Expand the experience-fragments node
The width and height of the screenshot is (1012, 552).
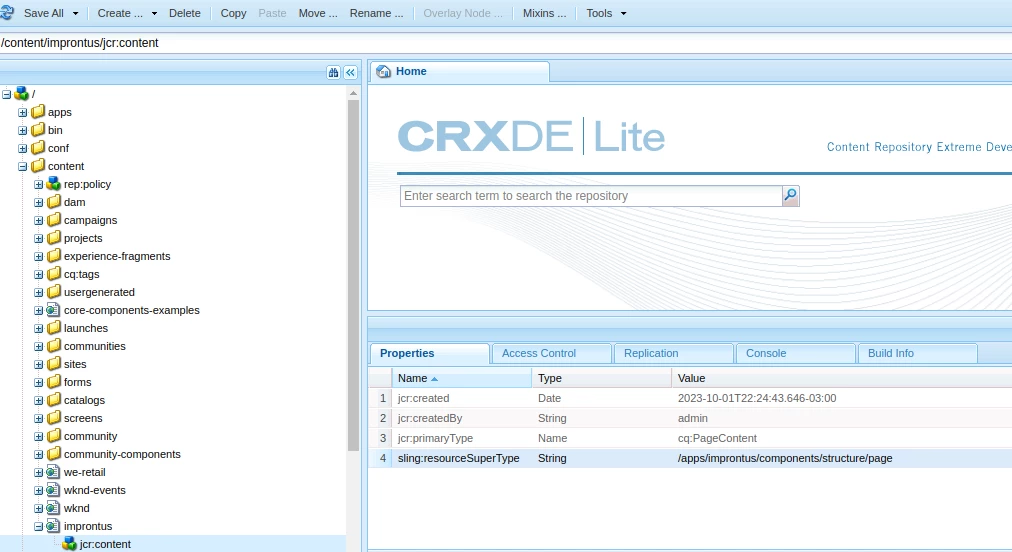(39, 256)
